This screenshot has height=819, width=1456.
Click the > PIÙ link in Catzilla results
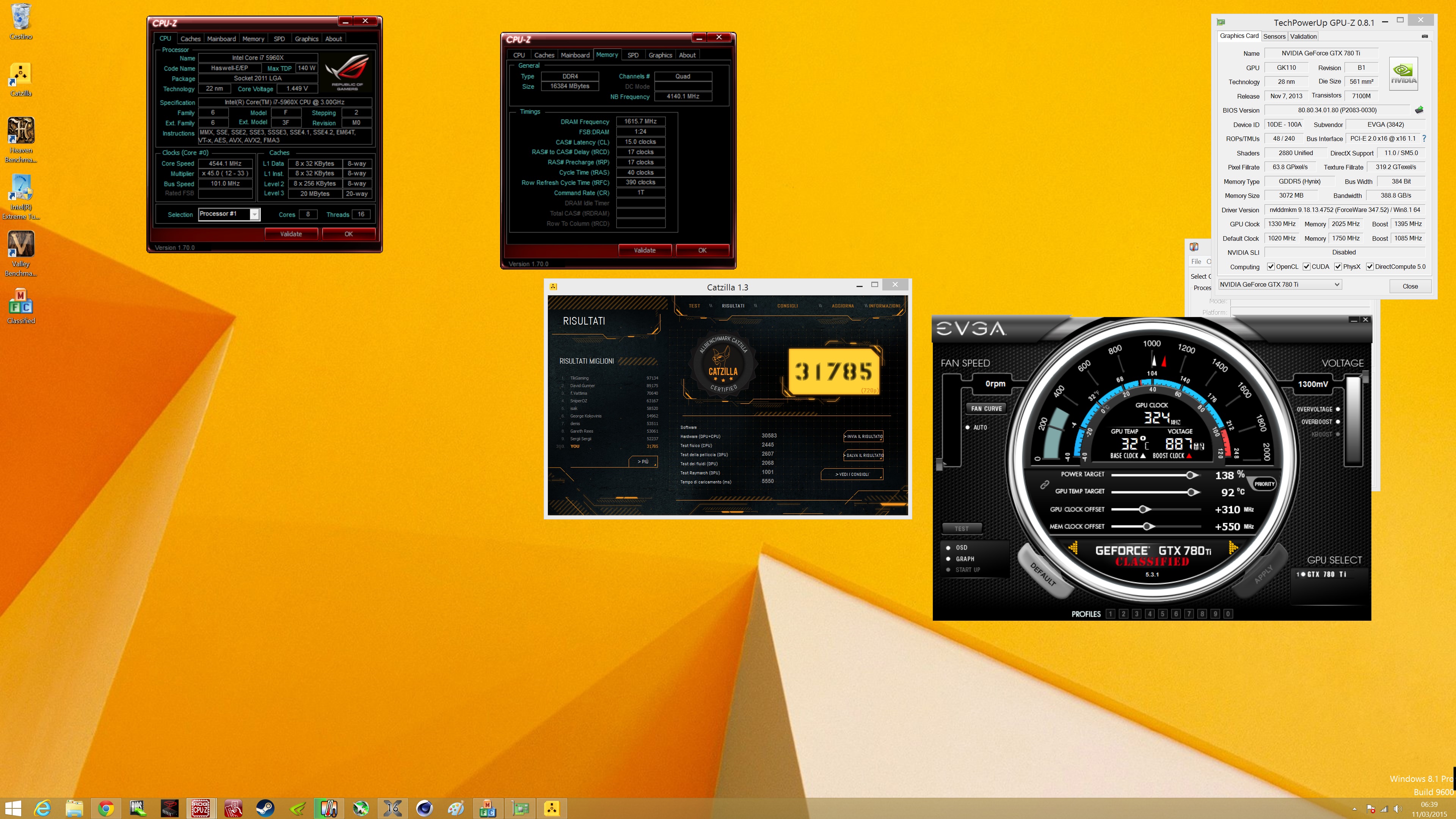pos(643,462)
